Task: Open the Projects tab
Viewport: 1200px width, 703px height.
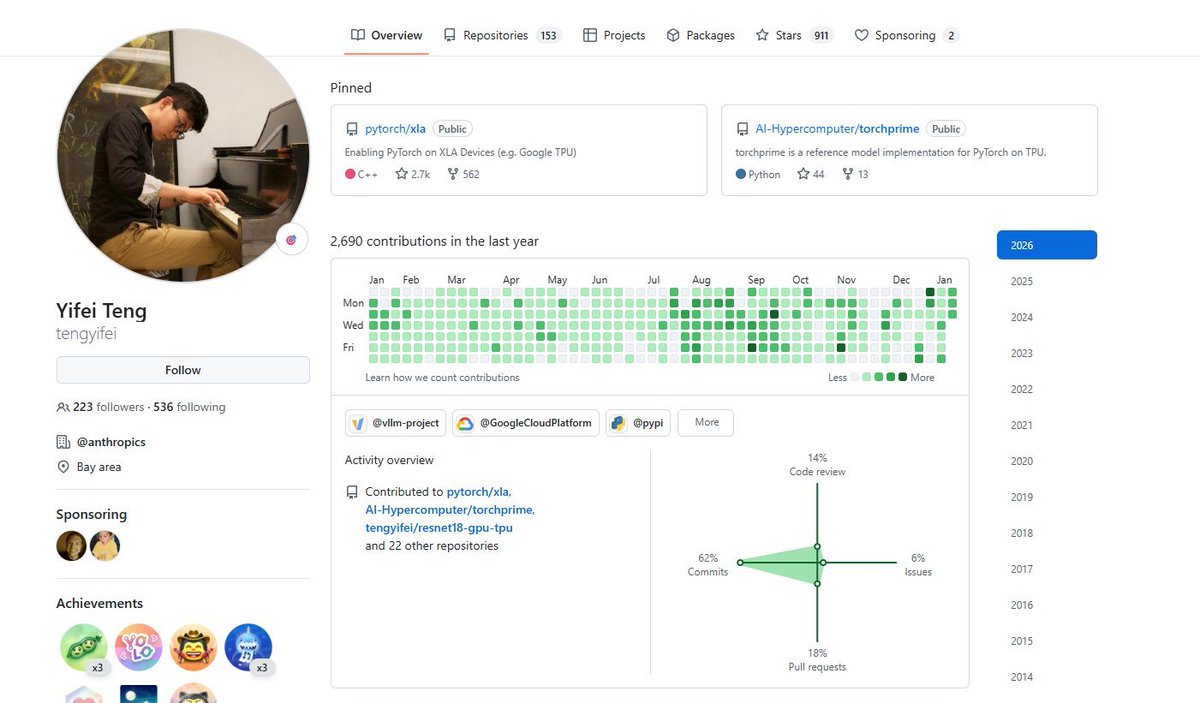Action: [614, 35]
